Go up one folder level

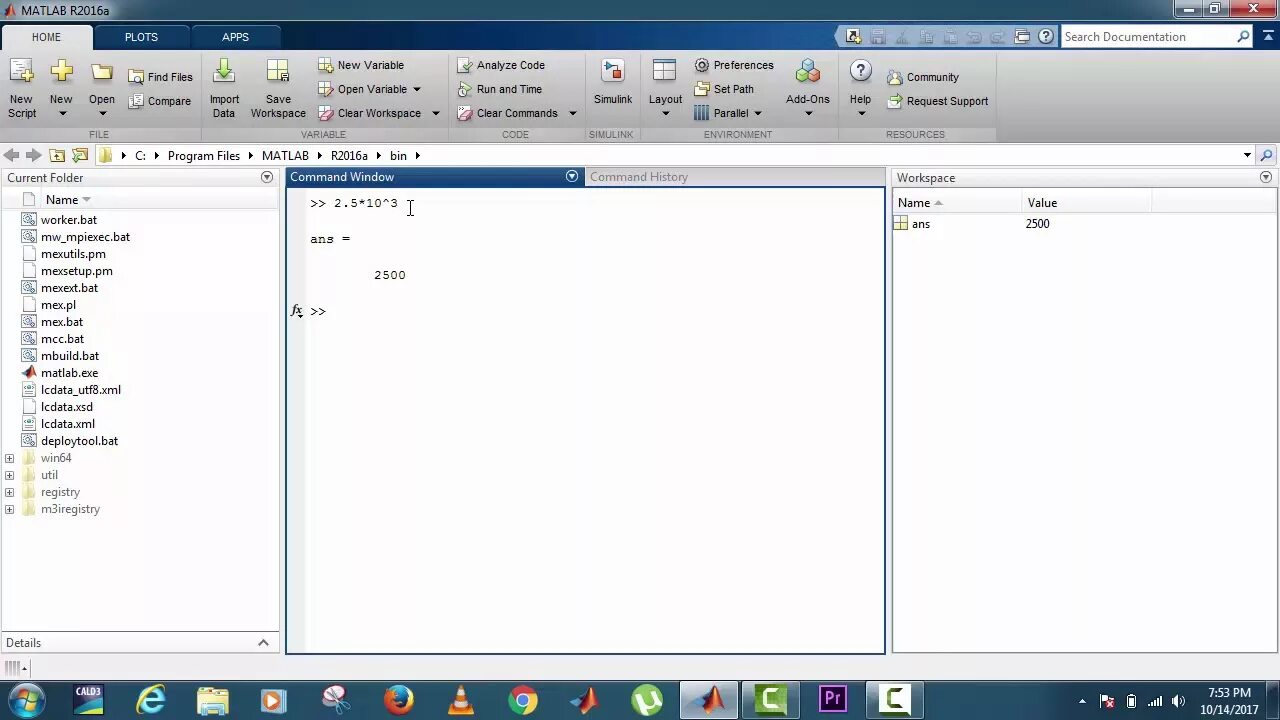pos(57,155)
